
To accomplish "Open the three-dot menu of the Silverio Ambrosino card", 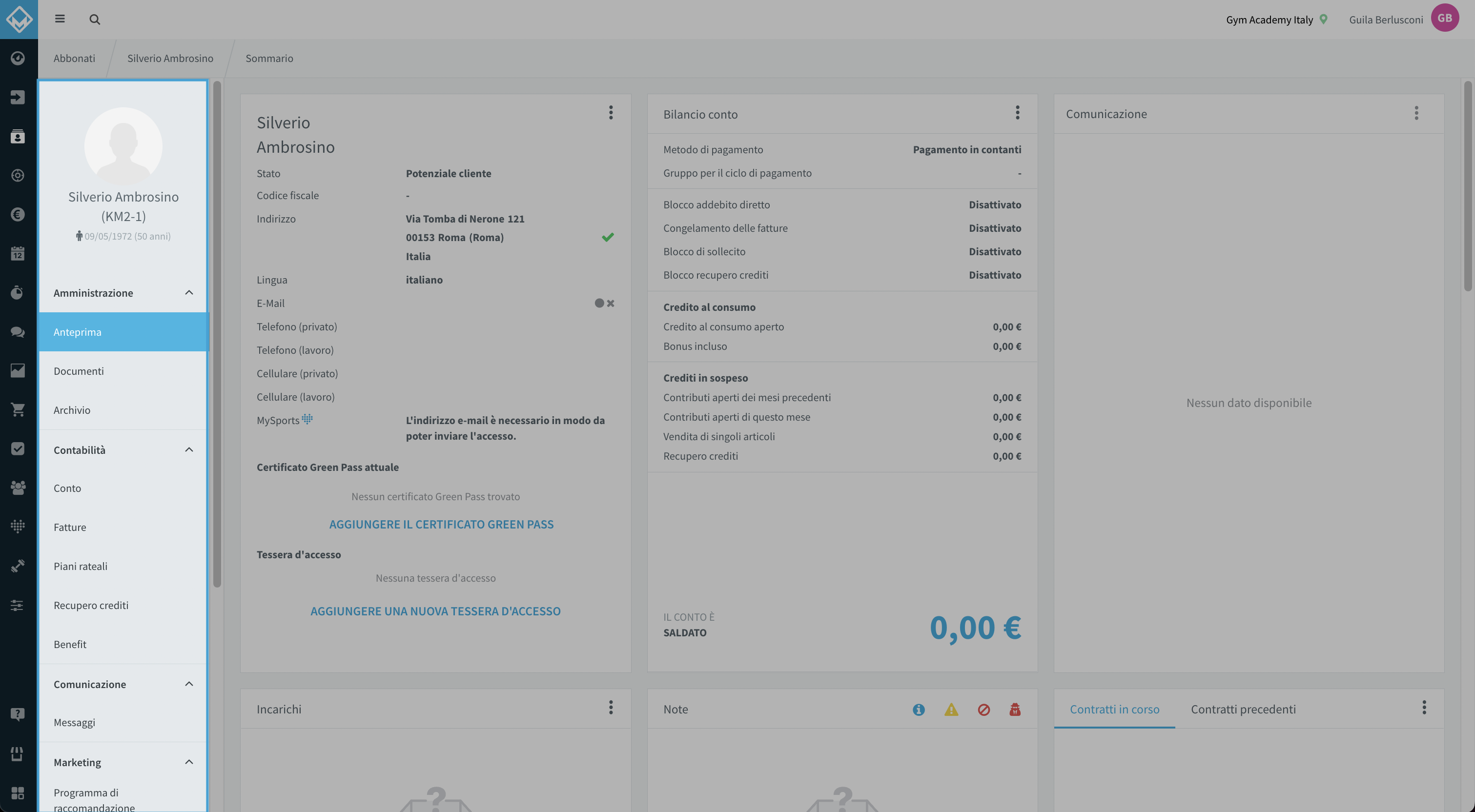I will [611, 112].
